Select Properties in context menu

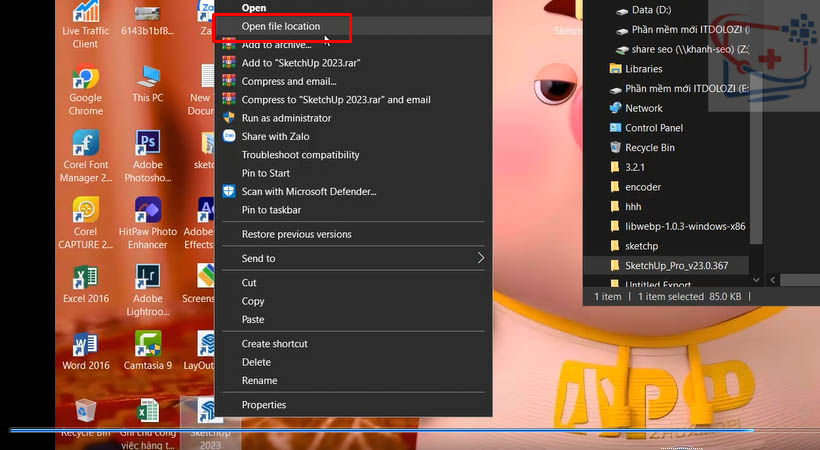264,405
